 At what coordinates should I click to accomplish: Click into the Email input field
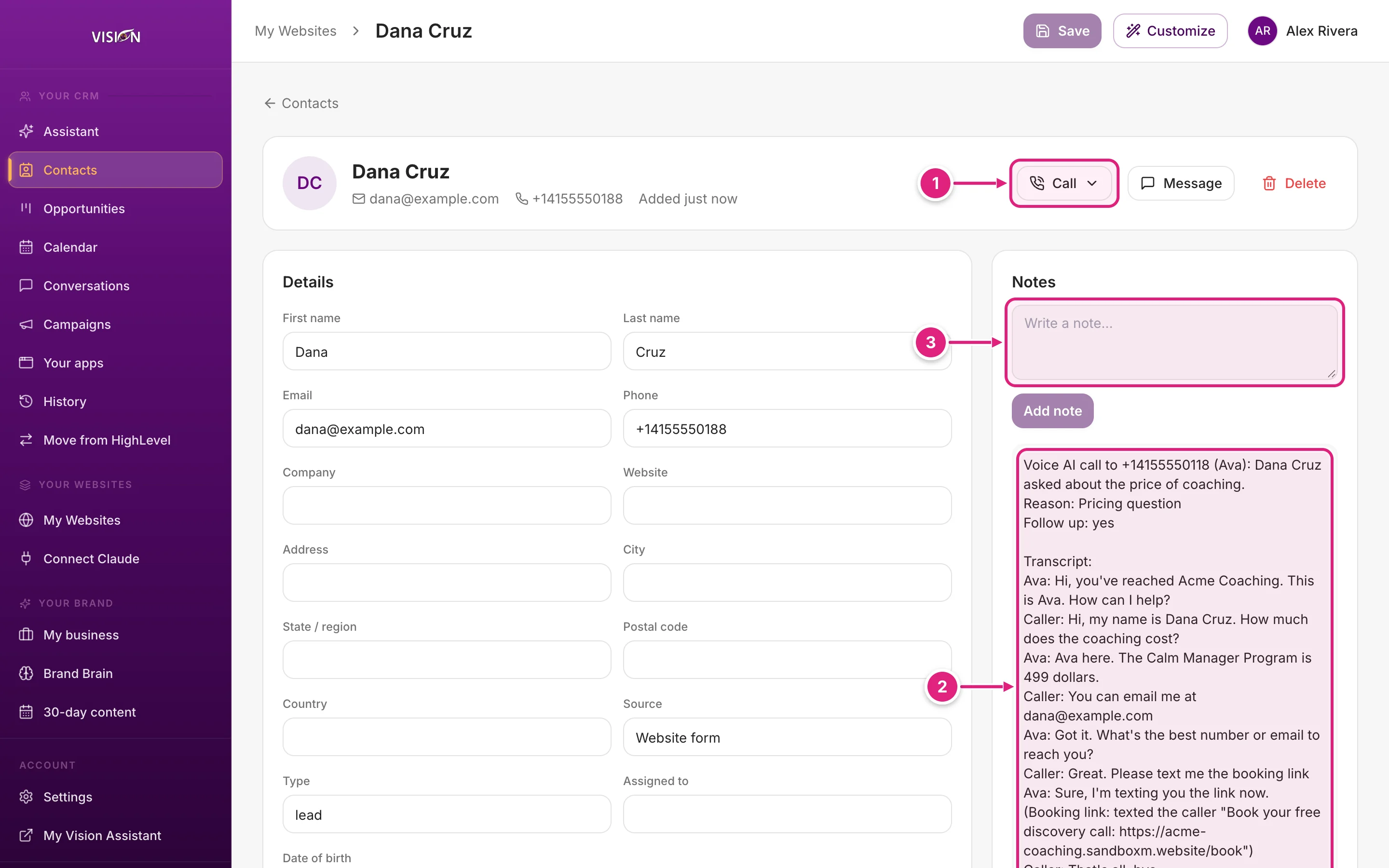point(447,429)
